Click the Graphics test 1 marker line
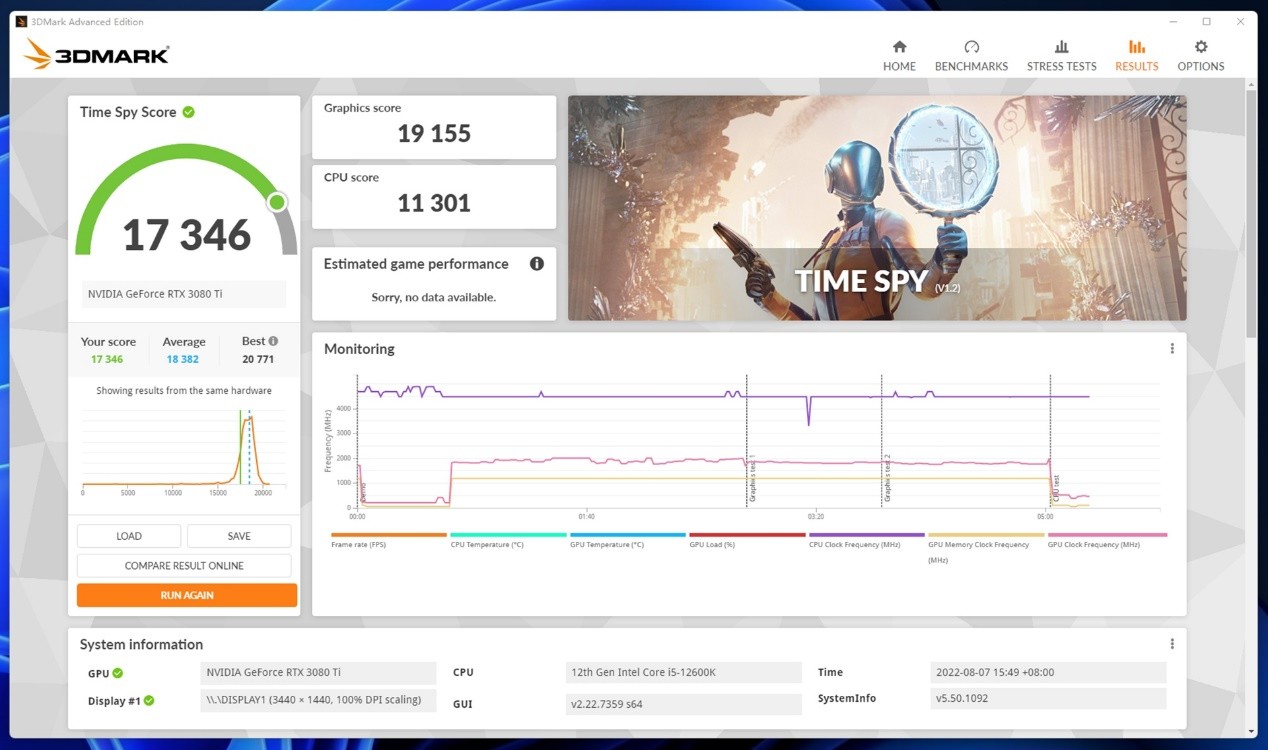Viewport: 1268px width, 750px height. coord(746,441)
